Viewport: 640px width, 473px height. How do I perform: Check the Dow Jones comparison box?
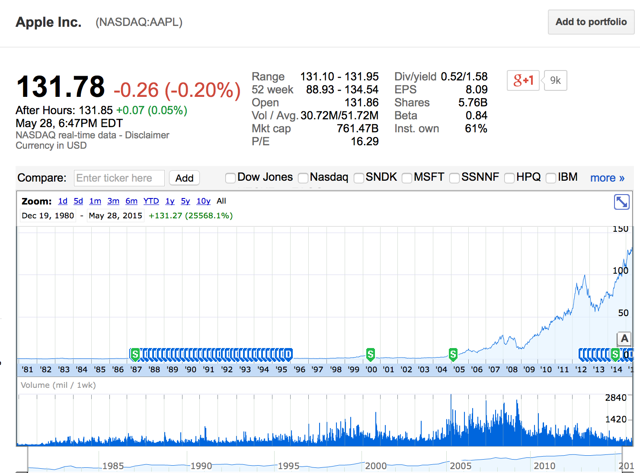(230, 178)
